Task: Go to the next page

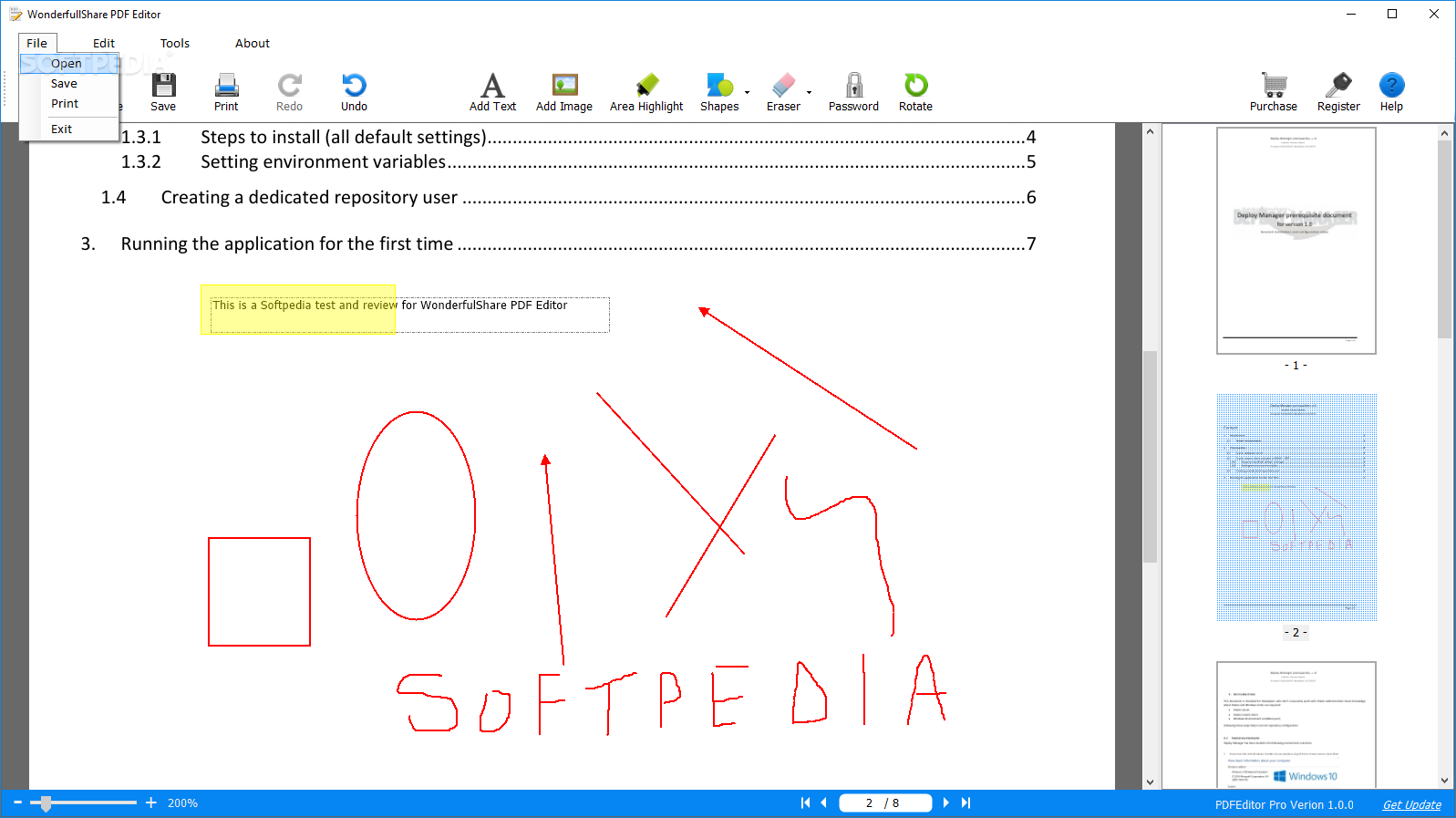Action: (945, 802)
